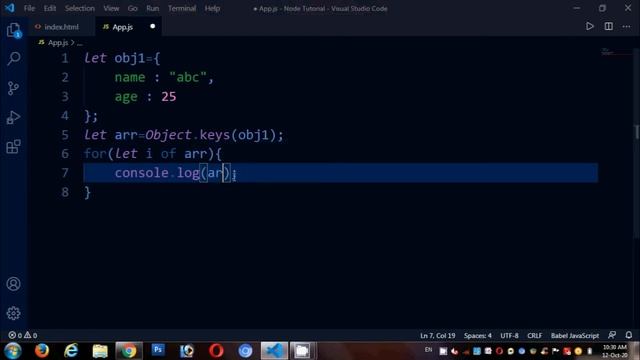This screenshot has height=360, width=640.
Task: Switch to the index.html tab
Action: pos(61,27)
